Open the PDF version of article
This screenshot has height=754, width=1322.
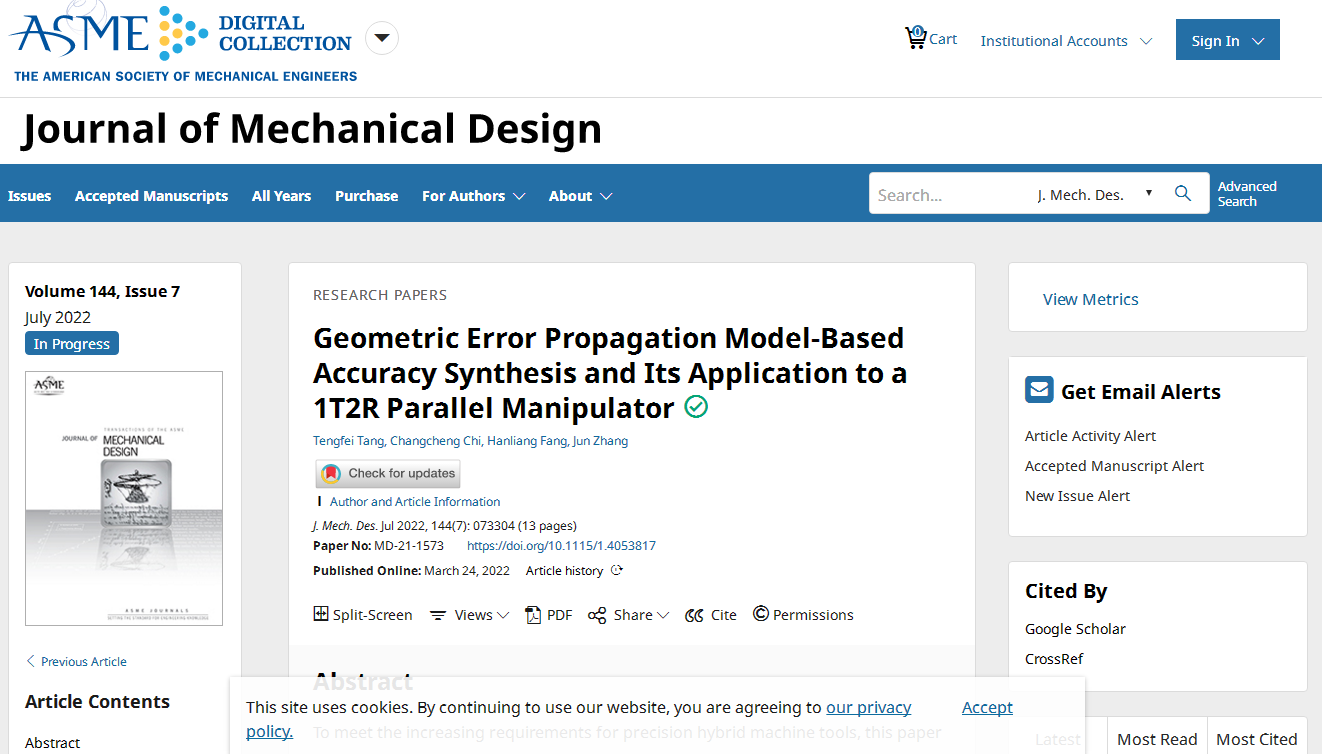coord(549,615)
